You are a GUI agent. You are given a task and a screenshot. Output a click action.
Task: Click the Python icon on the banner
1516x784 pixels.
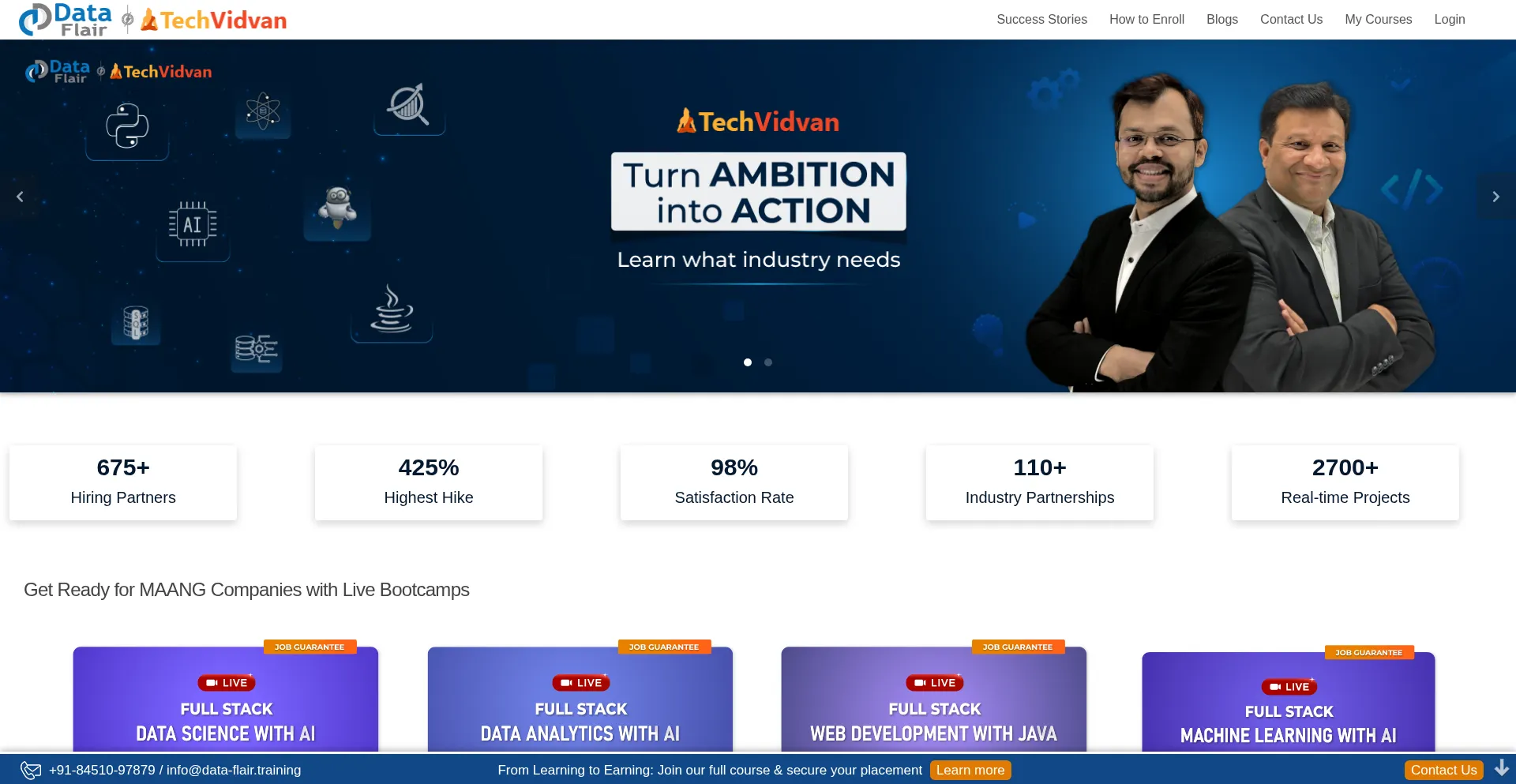tap(127, 126)
